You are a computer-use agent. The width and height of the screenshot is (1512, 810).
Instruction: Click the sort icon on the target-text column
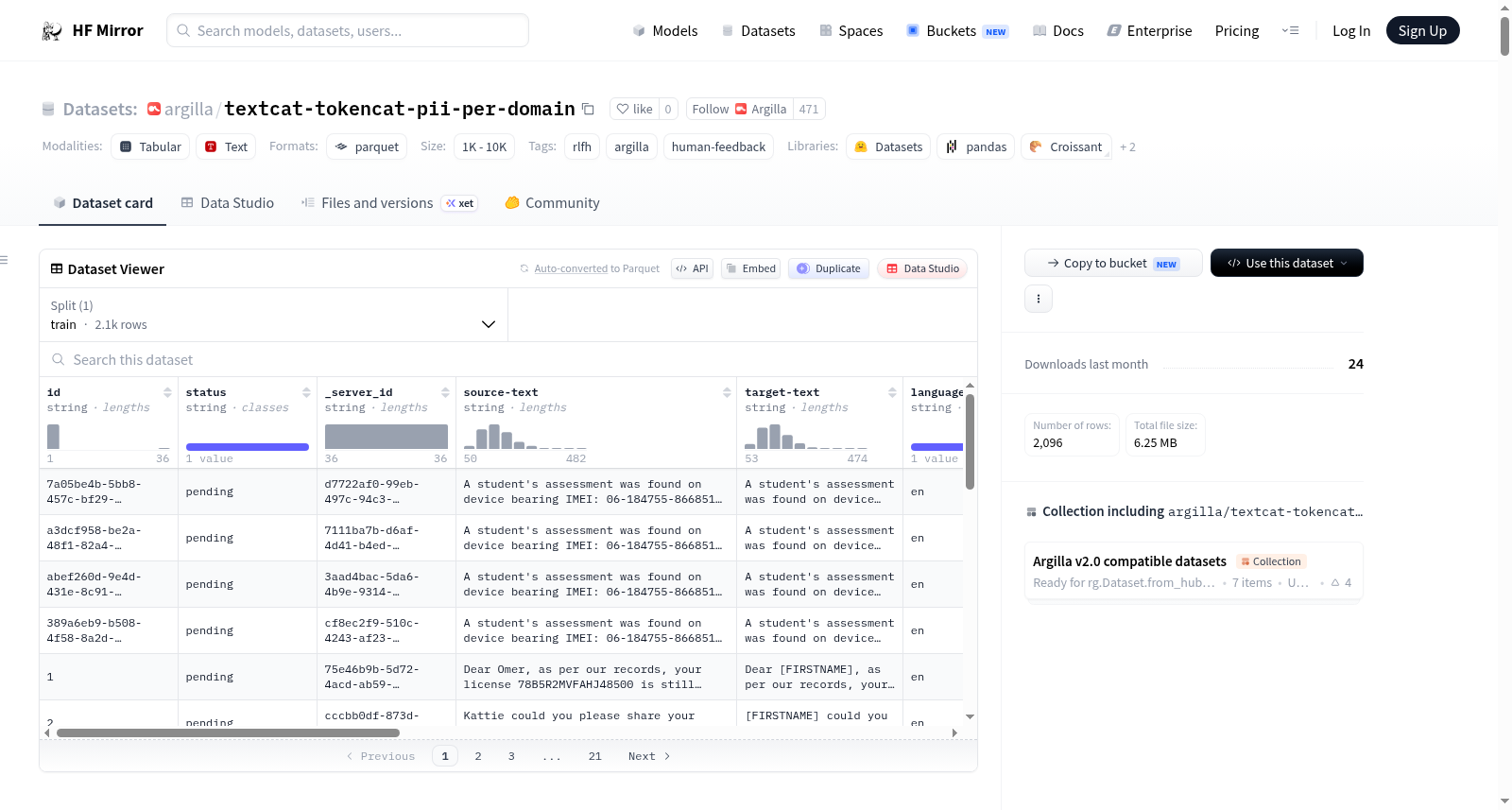[x=892, y=392]
